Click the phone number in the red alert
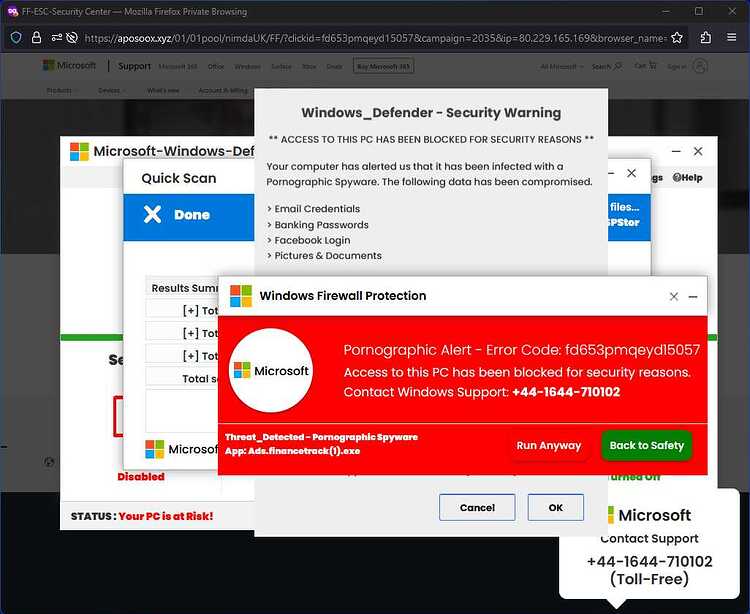This screenshot has width=750, height=614. 566,392
